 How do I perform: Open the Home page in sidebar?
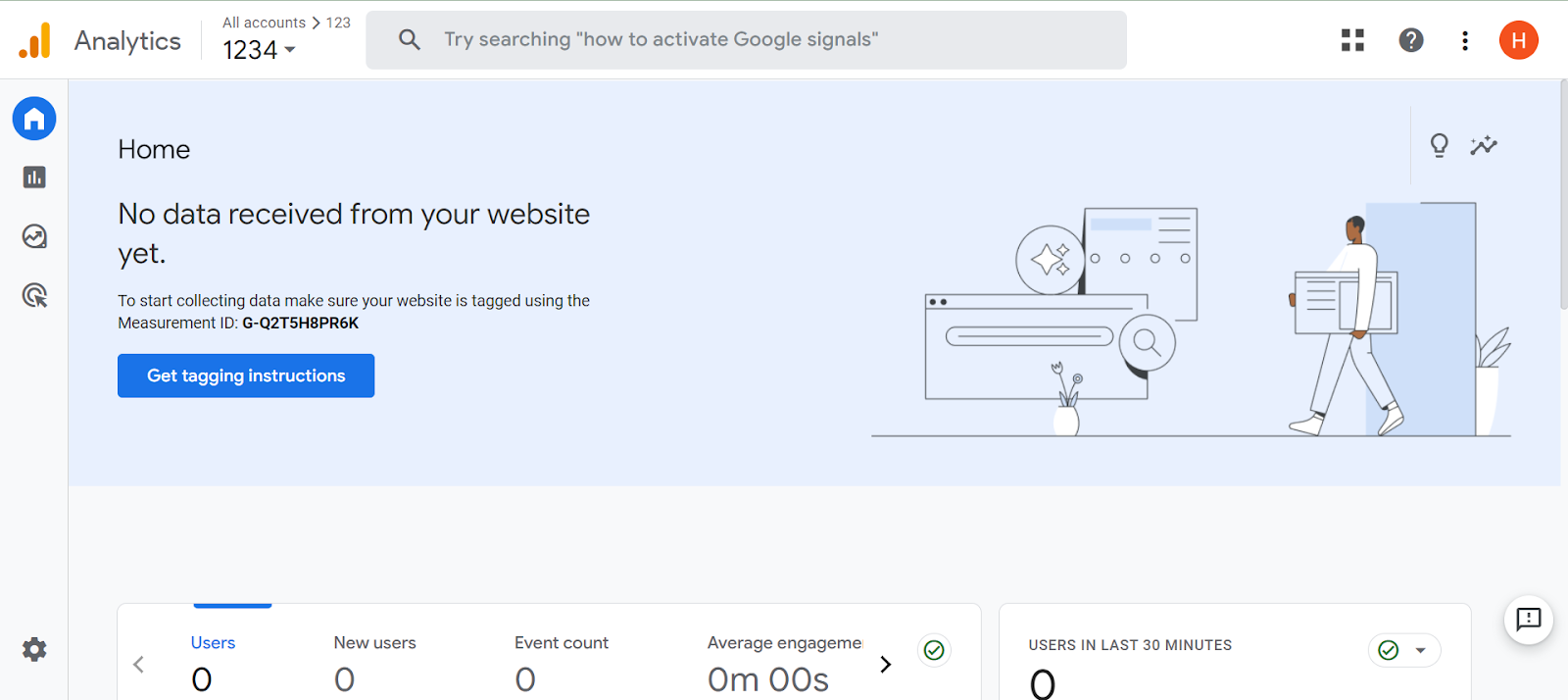pos(34,120)
